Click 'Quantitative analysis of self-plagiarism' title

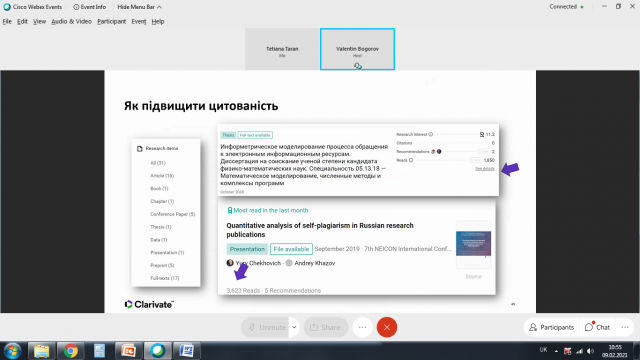tap(320, 230)
